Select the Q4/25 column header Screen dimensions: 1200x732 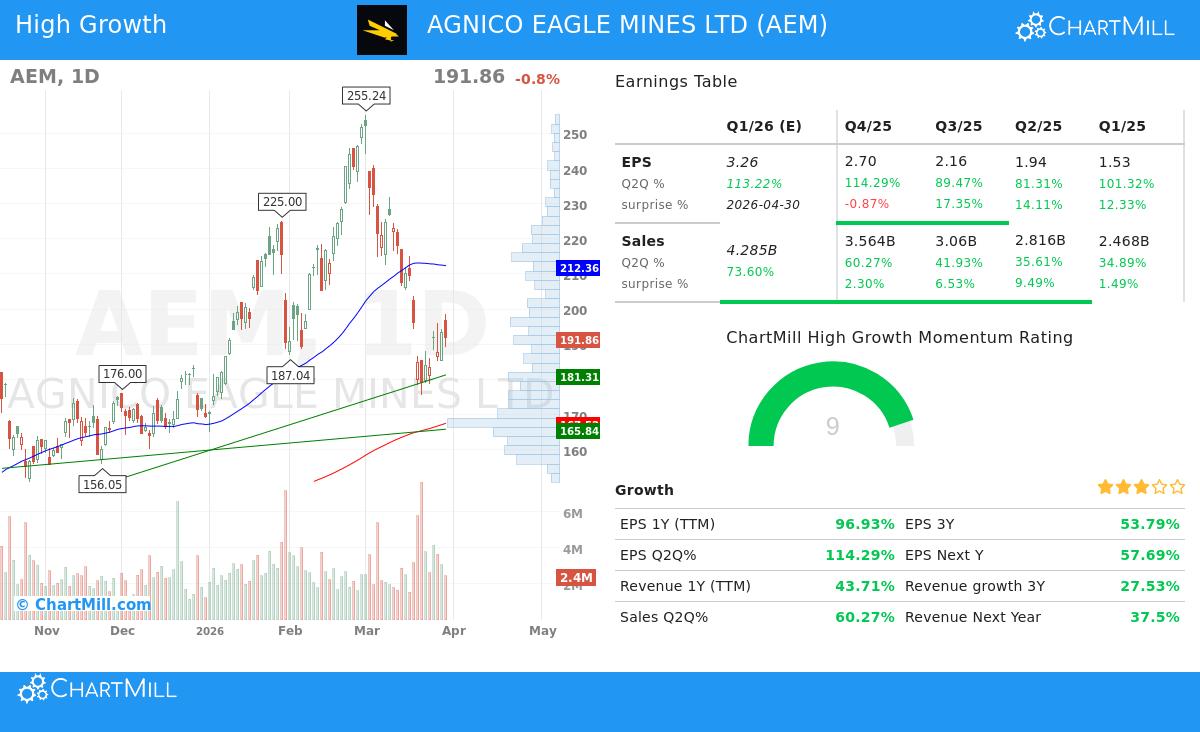click(868, 126)
